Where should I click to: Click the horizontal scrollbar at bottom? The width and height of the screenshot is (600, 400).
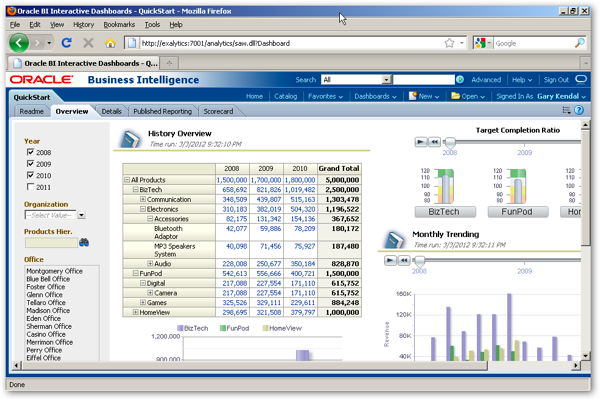coord(254,365)
